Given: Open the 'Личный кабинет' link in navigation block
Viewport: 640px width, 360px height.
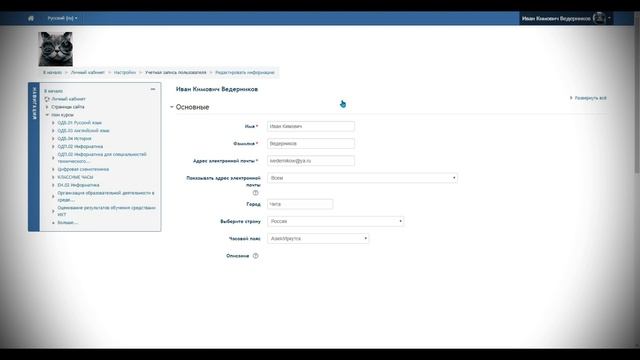Looking at the screenshot, I should coord(68,99).
